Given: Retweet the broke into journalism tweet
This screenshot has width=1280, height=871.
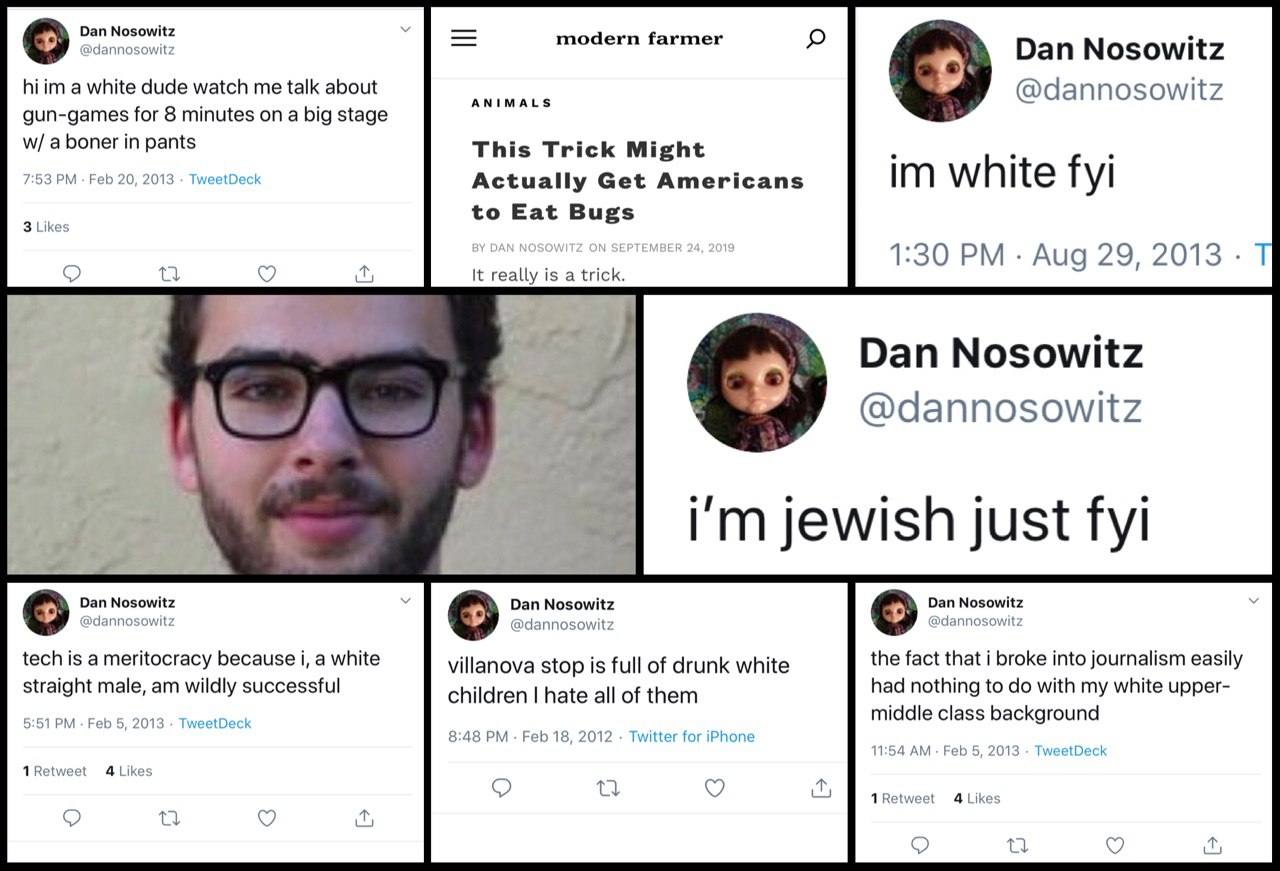Looking at the screenshot, I should [1018, 845].
